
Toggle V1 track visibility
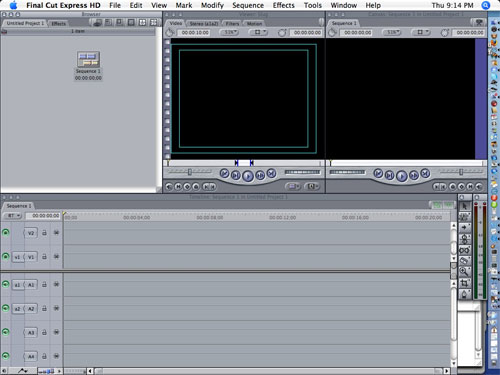(6, 256)
